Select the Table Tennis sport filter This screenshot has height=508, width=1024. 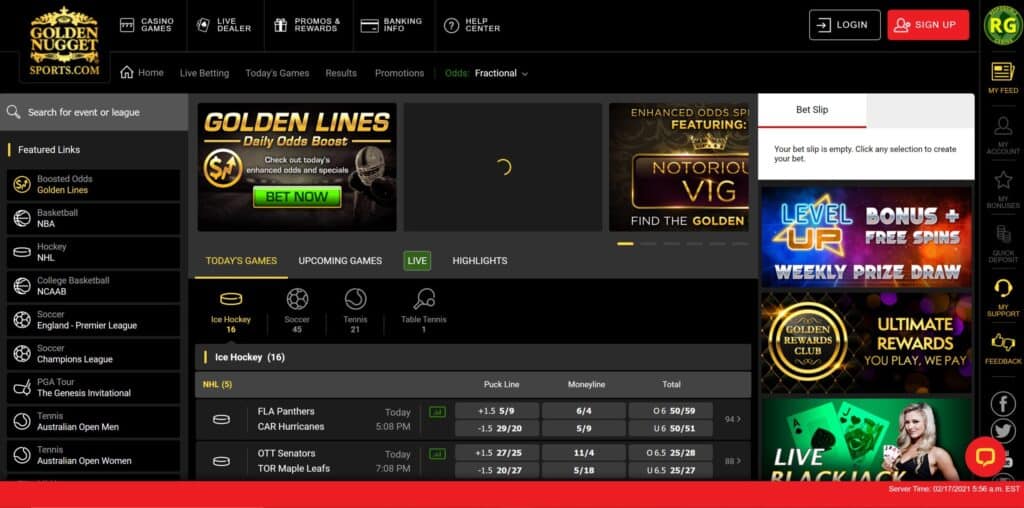point(424,312)
